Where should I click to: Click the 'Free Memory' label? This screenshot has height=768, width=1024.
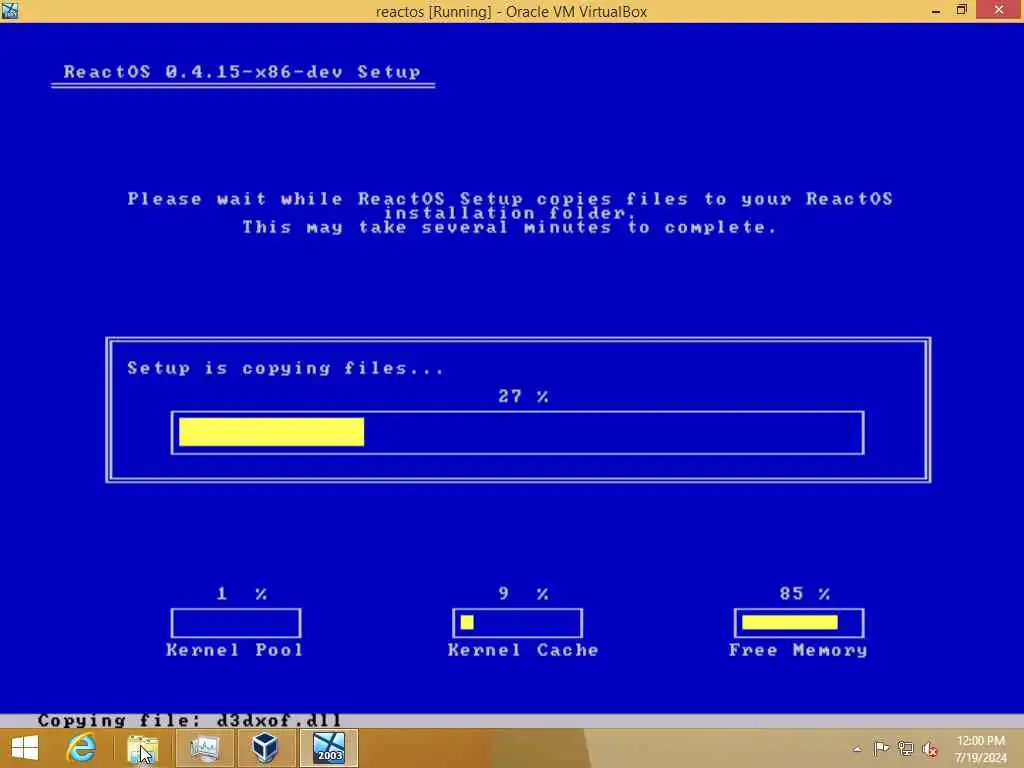(798, 650)
